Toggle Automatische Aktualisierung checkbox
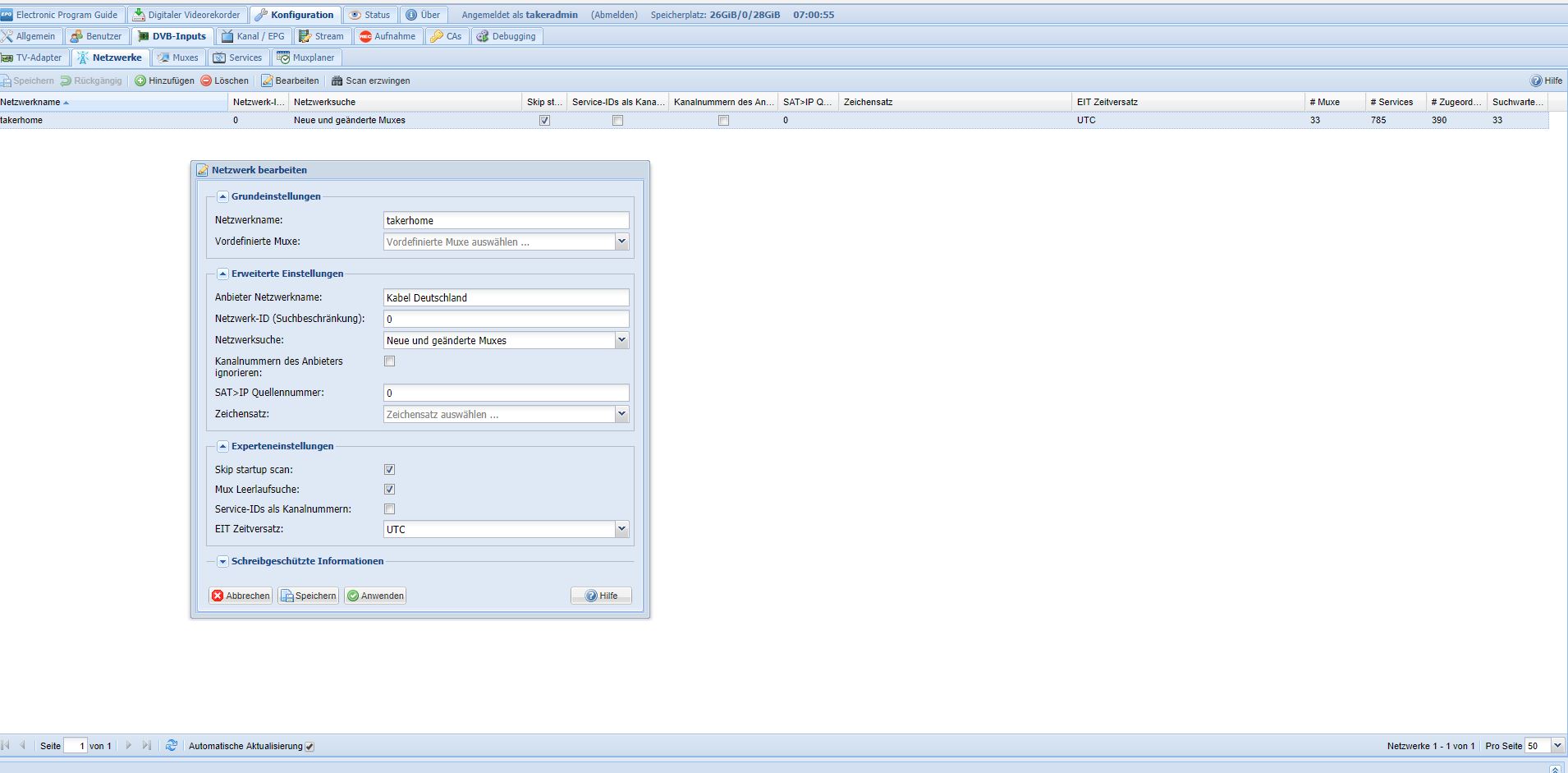This screenshot has width=1568, height=773. [309, 747]
